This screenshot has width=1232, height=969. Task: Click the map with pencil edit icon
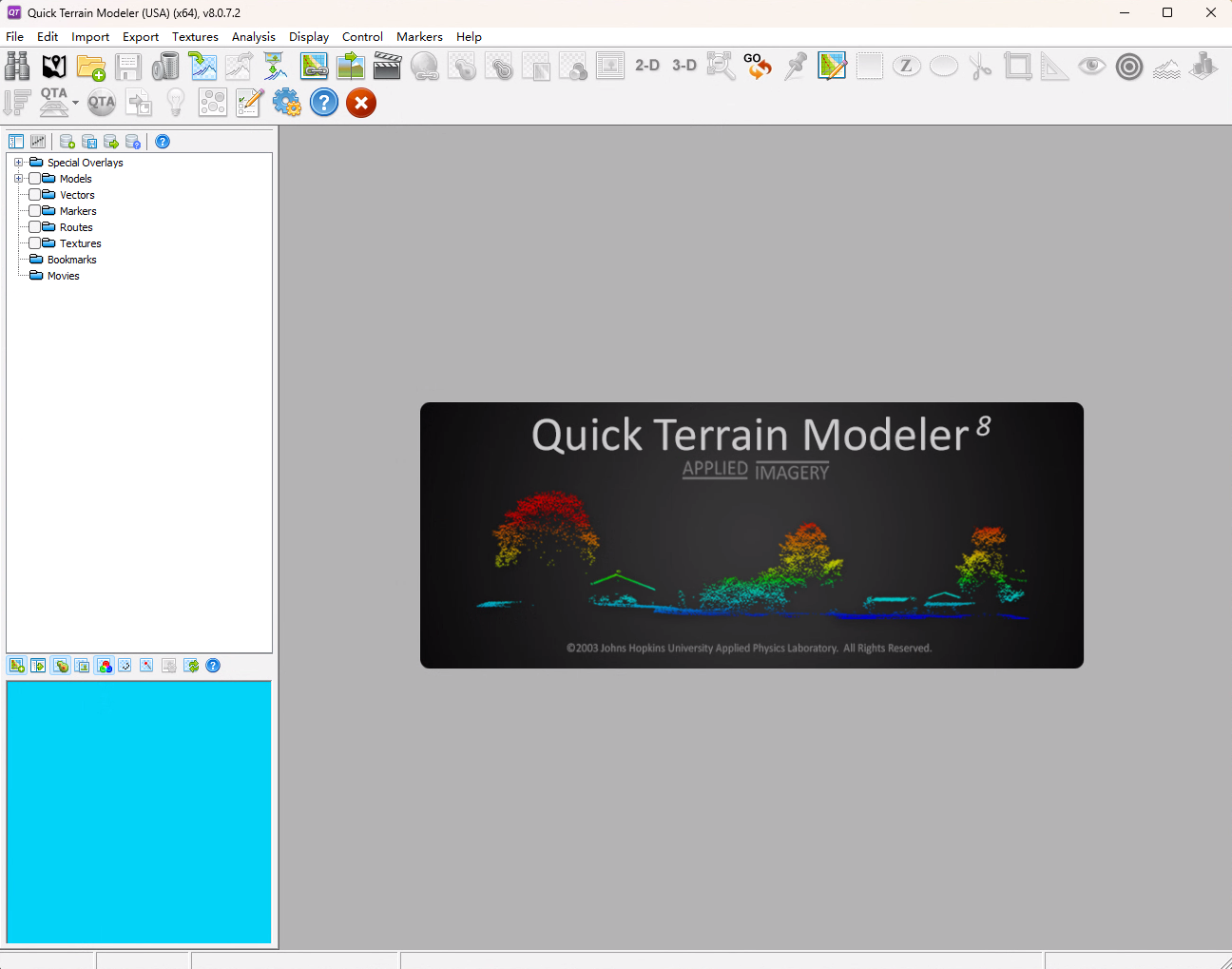point(832,66)
